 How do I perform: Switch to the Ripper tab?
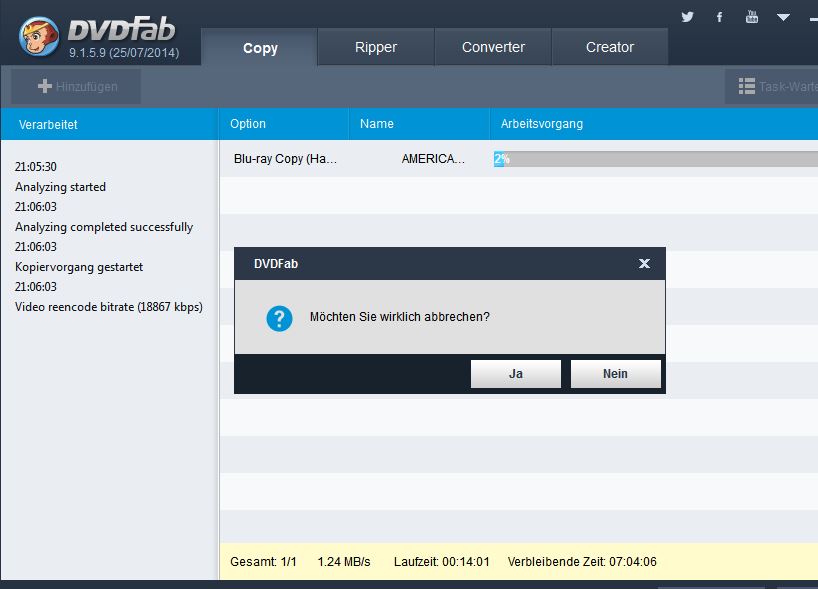coord(376,47)
